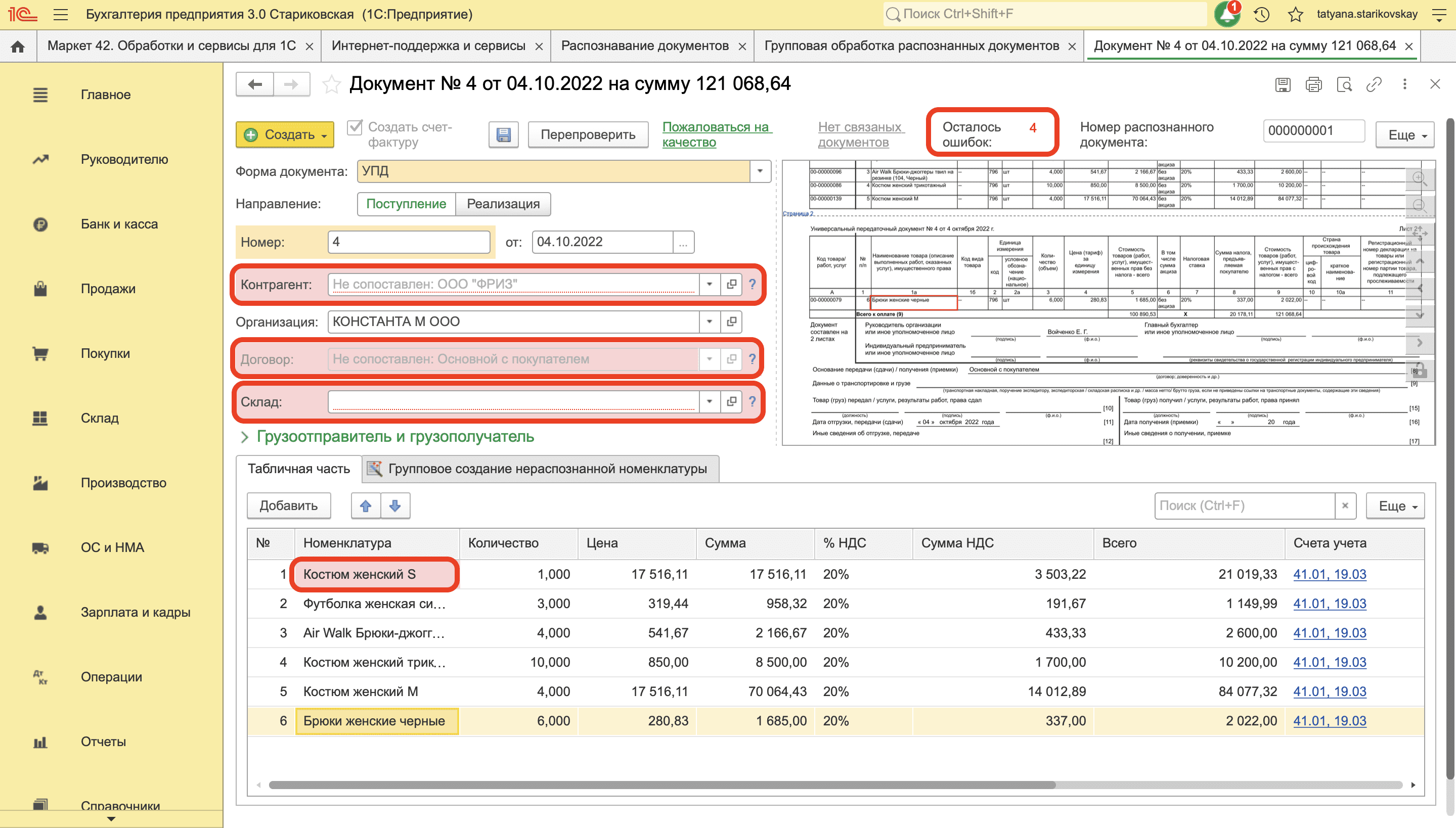
Task: Click the printer icon in document header
Action: (x=1313, y=85)
